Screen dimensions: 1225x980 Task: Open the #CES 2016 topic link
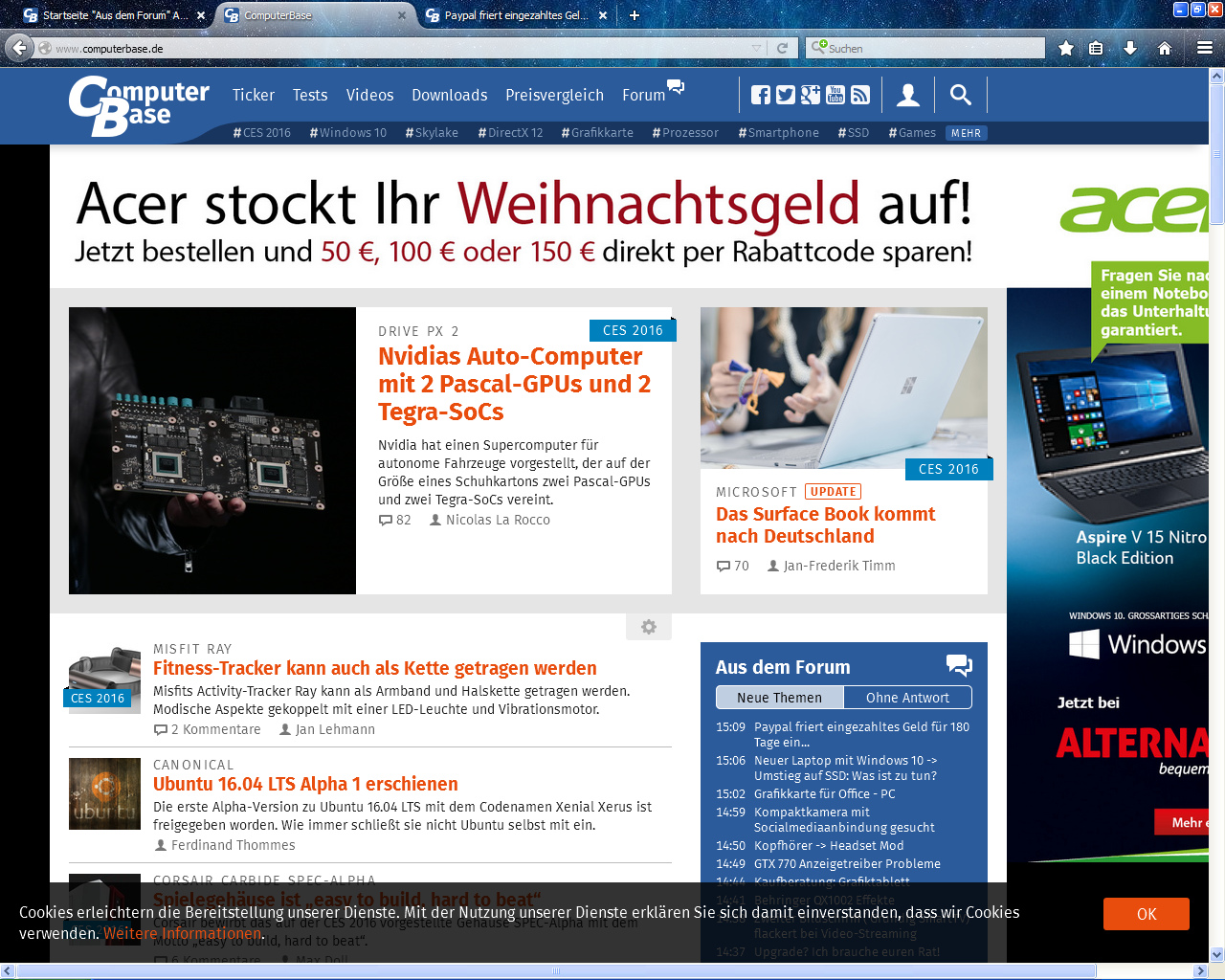(261, 133)
